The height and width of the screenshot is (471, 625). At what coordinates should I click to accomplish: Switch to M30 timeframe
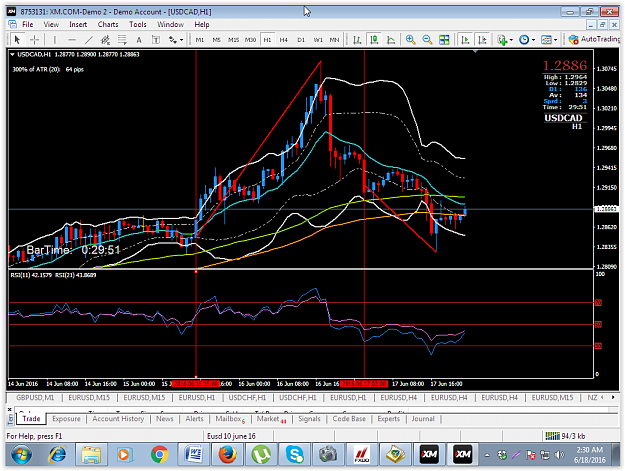250,39
